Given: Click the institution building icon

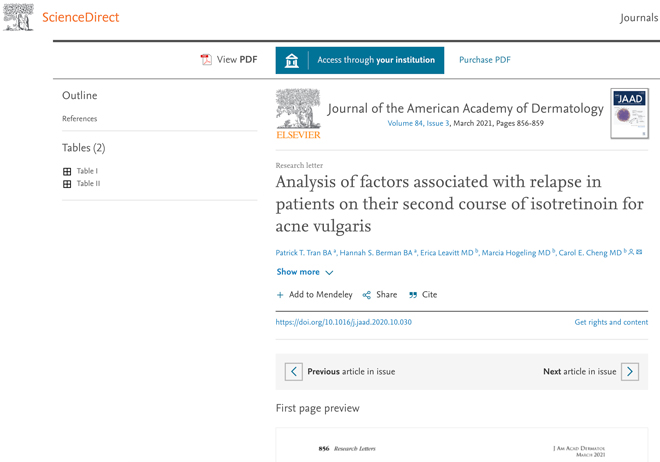Looking at the screenshot, I should click(x=292, y=60).
